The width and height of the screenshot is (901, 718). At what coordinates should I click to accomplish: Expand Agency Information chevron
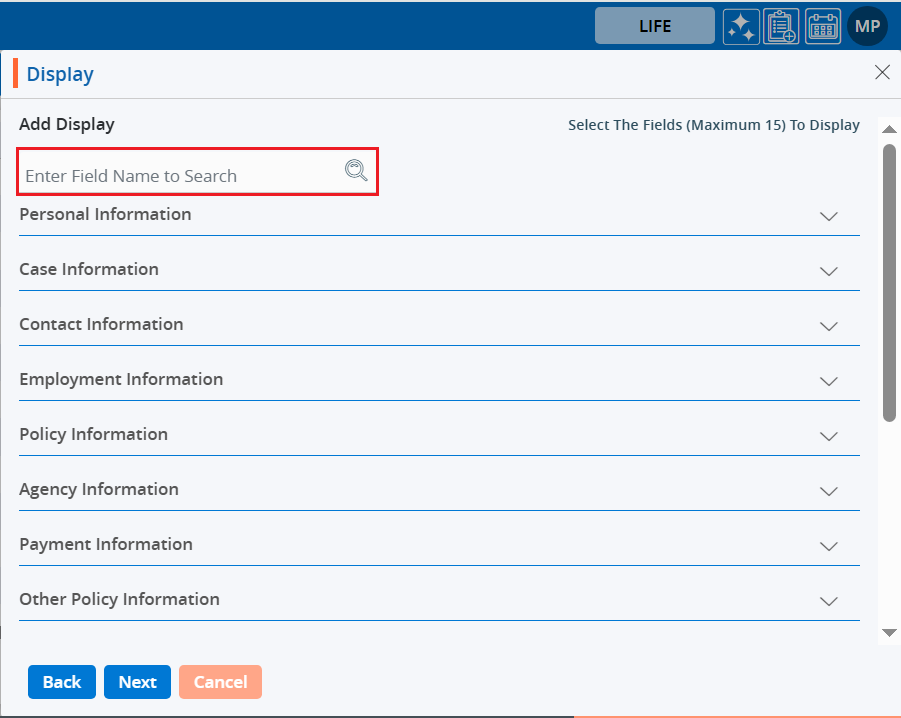[828, 491]
